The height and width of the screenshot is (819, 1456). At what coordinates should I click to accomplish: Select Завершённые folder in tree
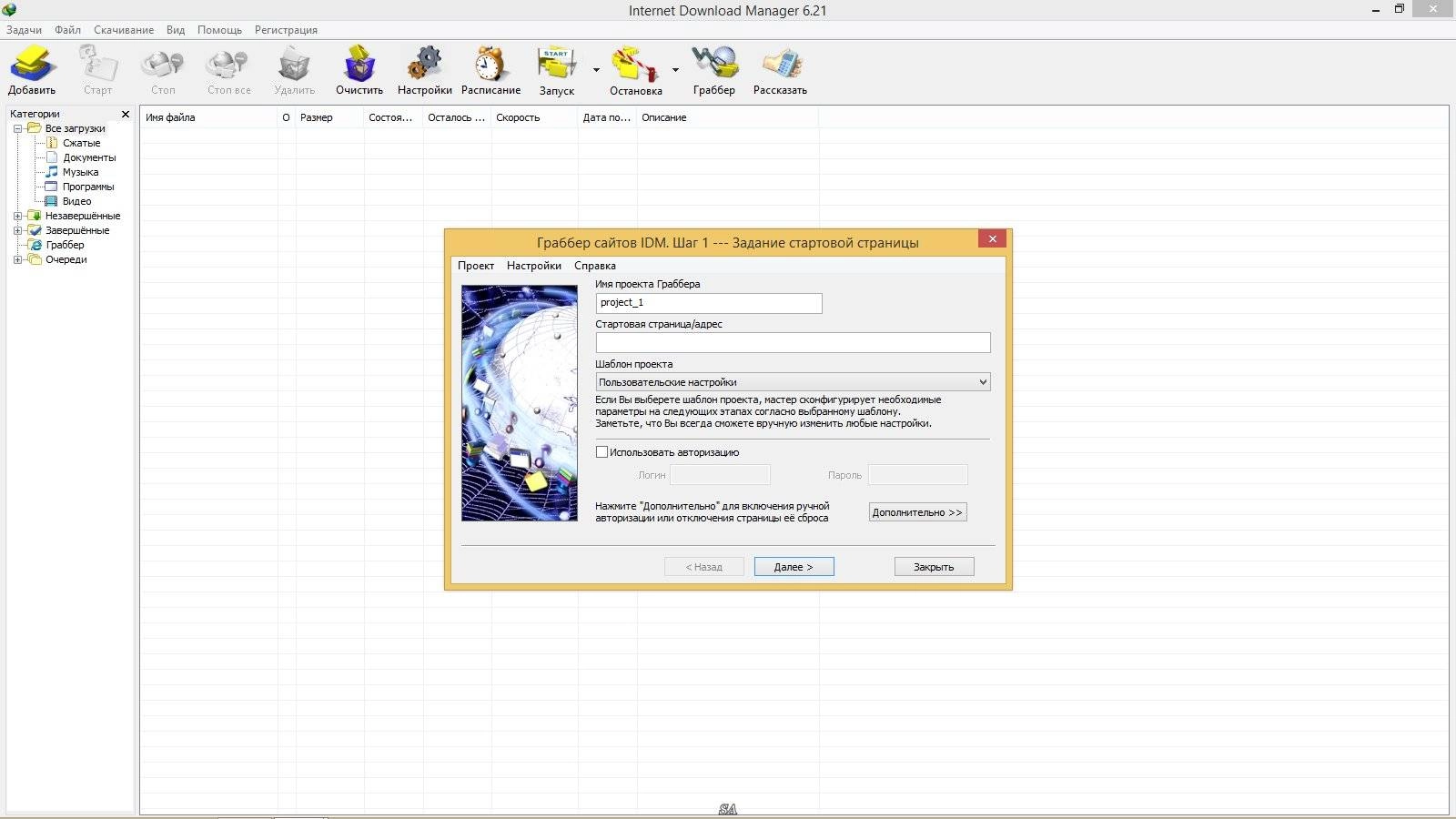pyautogui.click(x=77, y=230)
